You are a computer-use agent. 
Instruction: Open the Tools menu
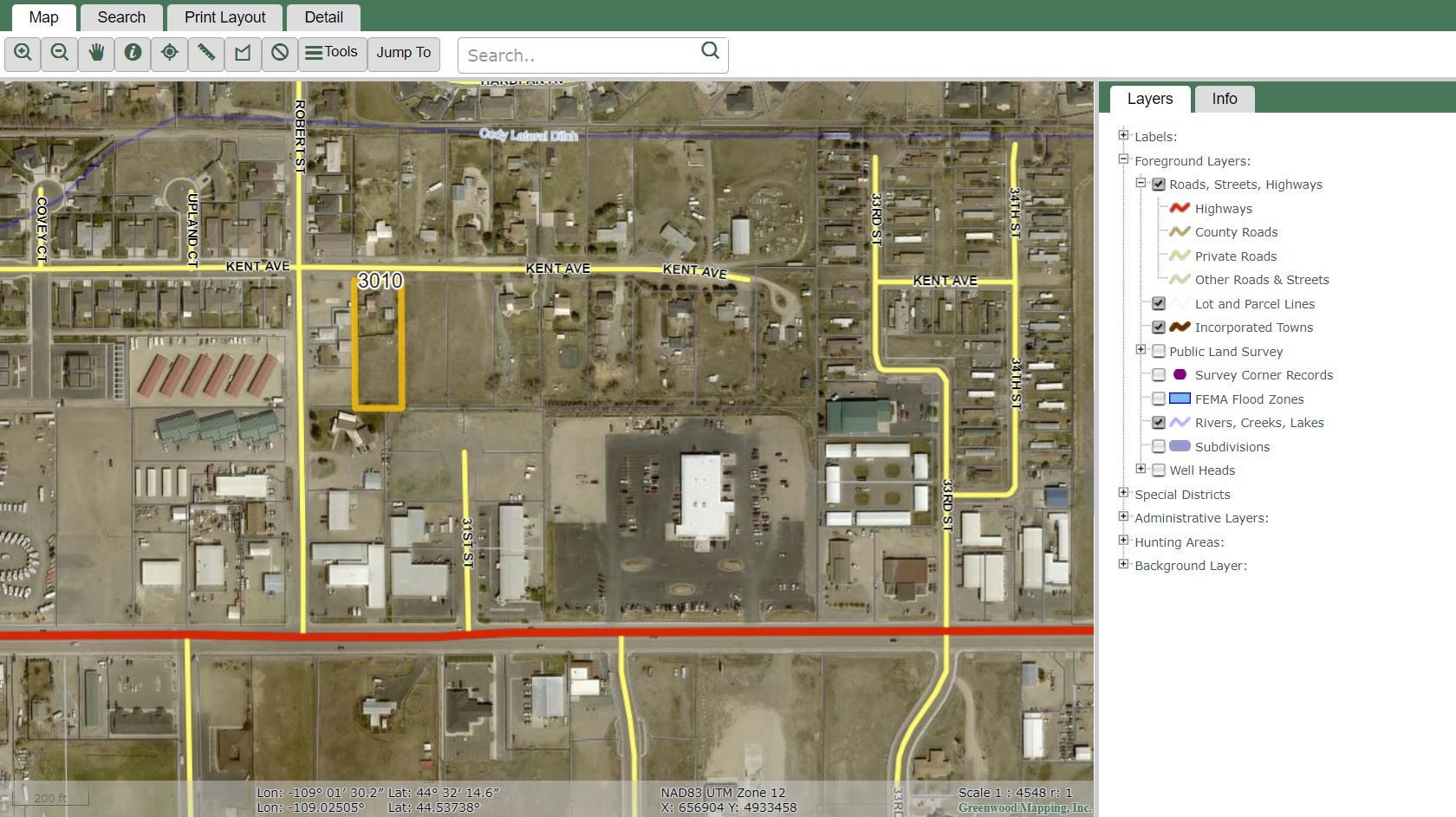333,53
